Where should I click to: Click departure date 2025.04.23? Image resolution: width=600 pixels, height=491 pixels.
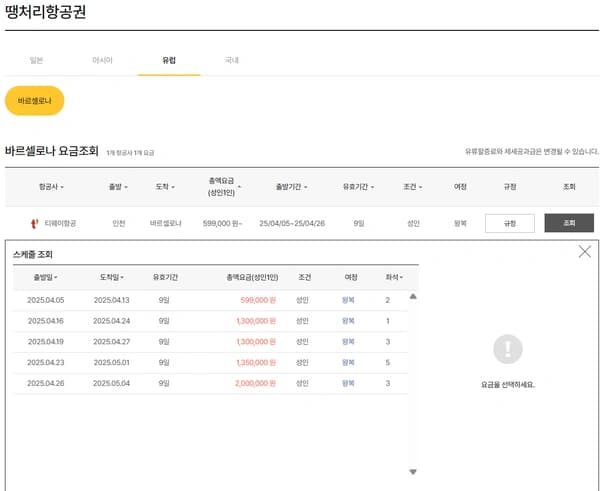(x=46, y=362)
